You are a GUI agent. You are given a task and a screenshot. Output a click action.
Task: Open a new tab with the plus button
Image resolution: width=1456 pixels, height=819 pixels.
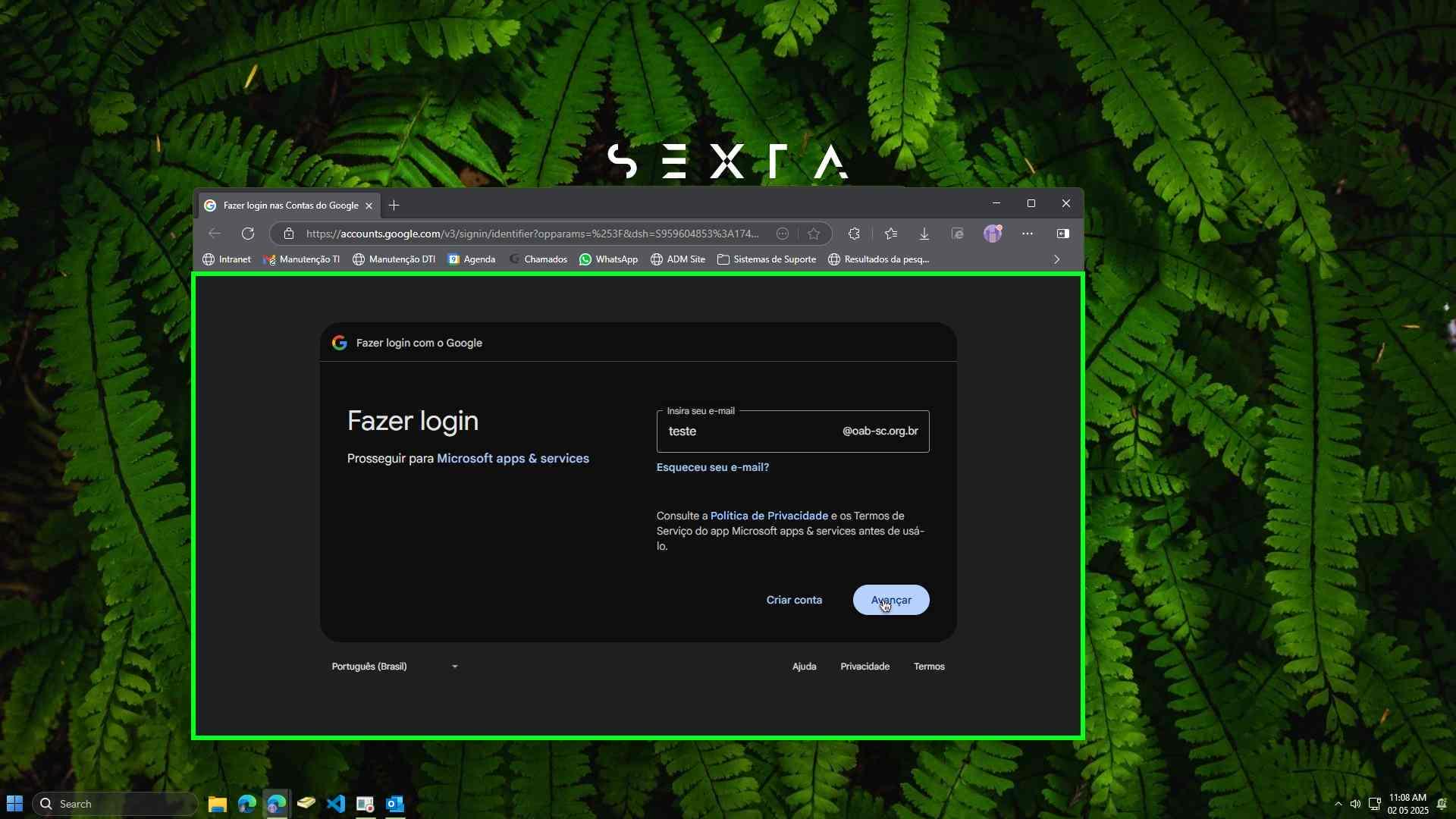tap(394, 206)
